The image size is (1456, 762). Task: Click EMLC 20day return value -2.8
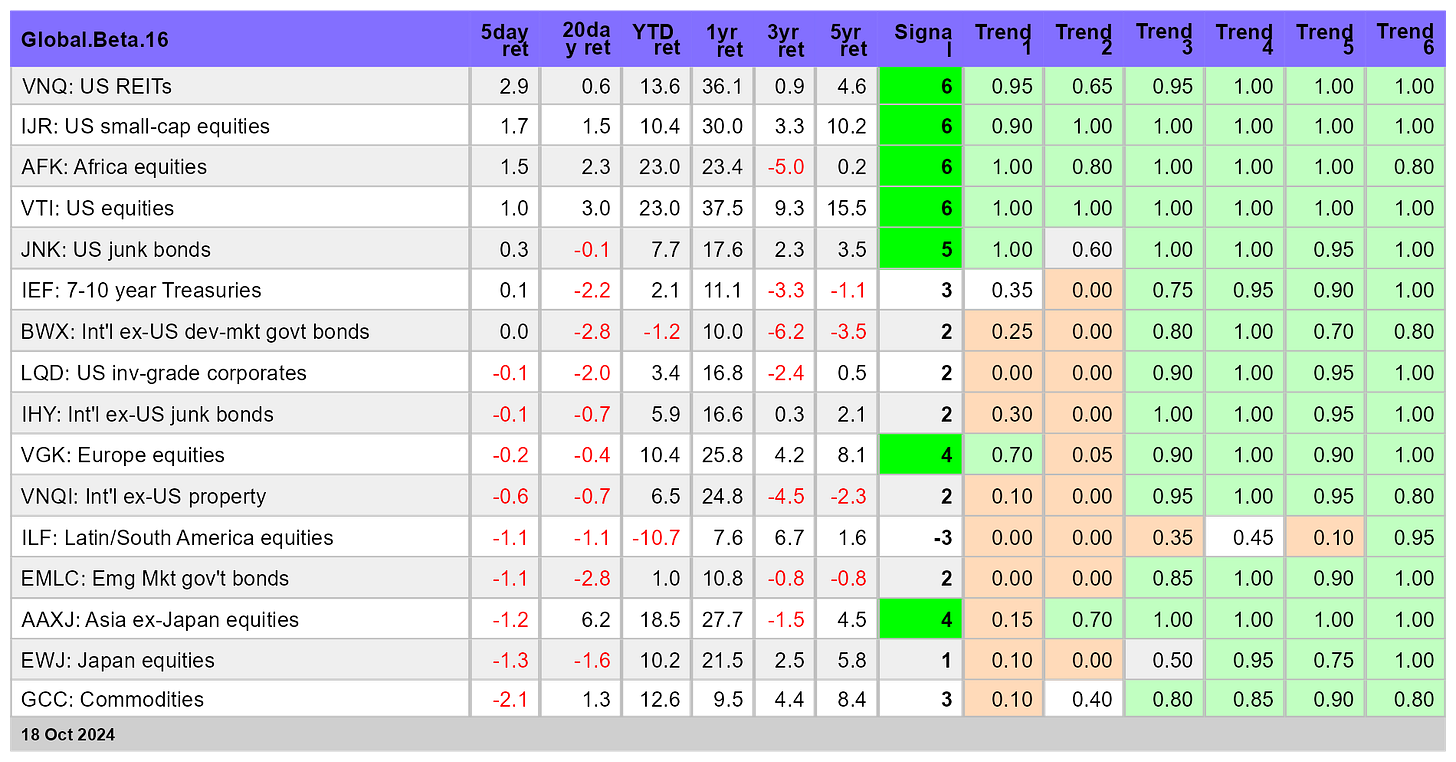(x=590, y=578)
